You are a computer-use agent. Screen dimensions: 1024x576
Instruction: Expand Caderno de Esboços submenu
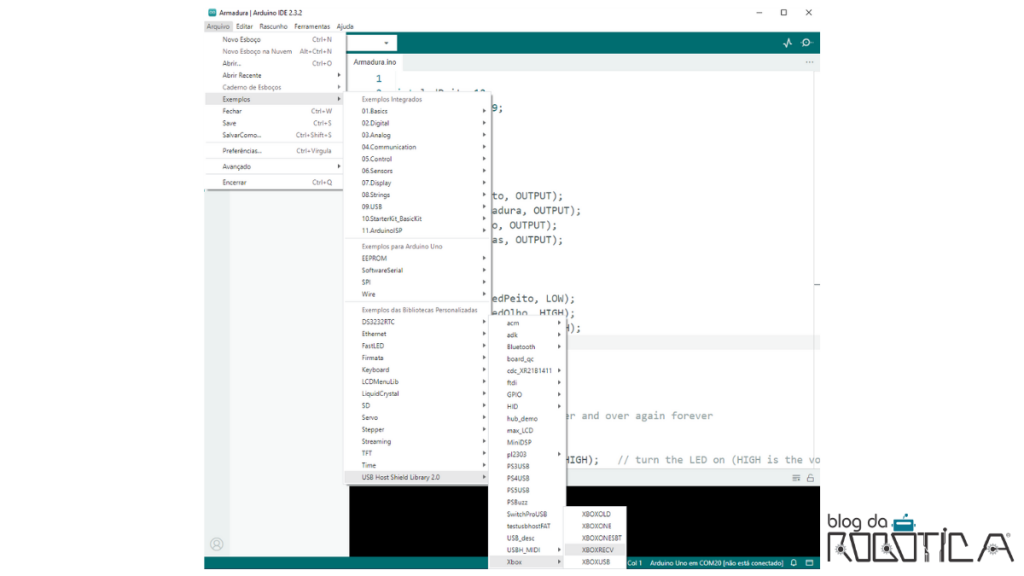coord(274,88)
